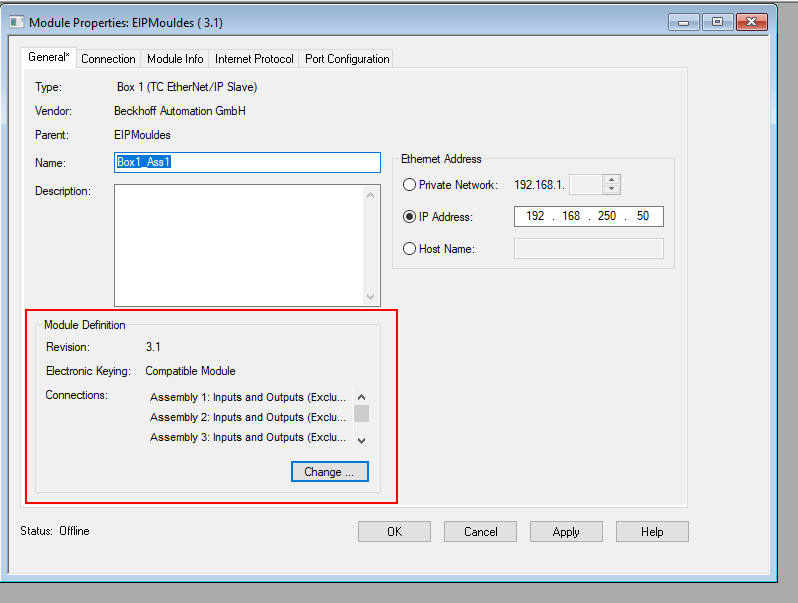Click the Description box up scroll arrow

pyautogui.click(x=370, y=195)
